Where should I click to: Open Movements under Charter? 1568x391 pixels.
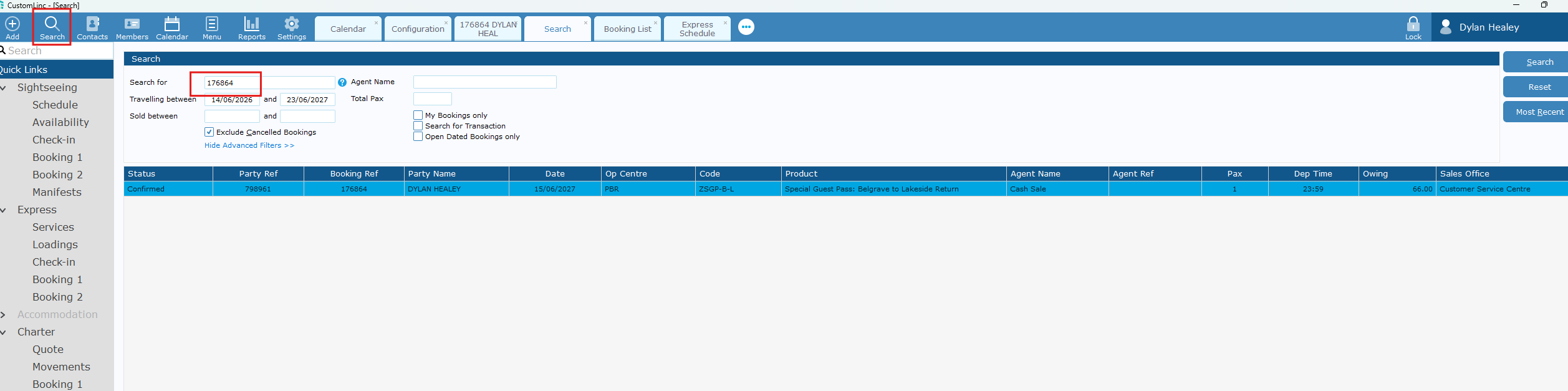pyautogui.click(x=61, y=367)
